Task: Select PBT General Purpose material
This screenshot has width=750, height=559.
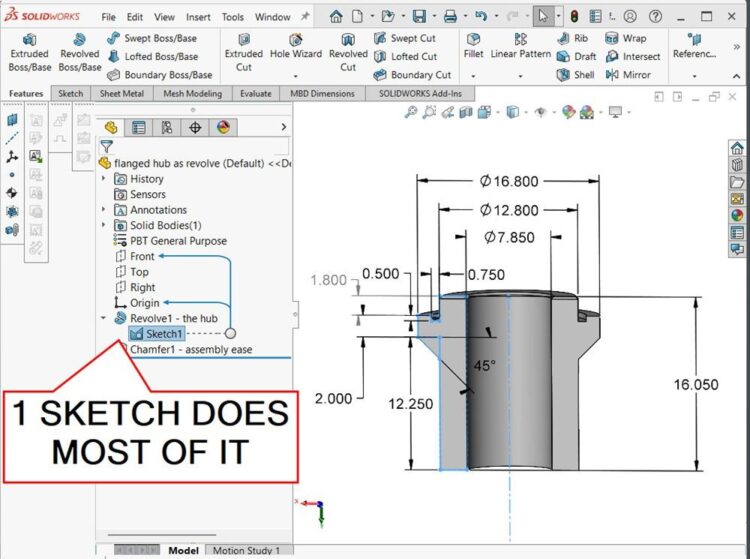Action: [170, 241]
